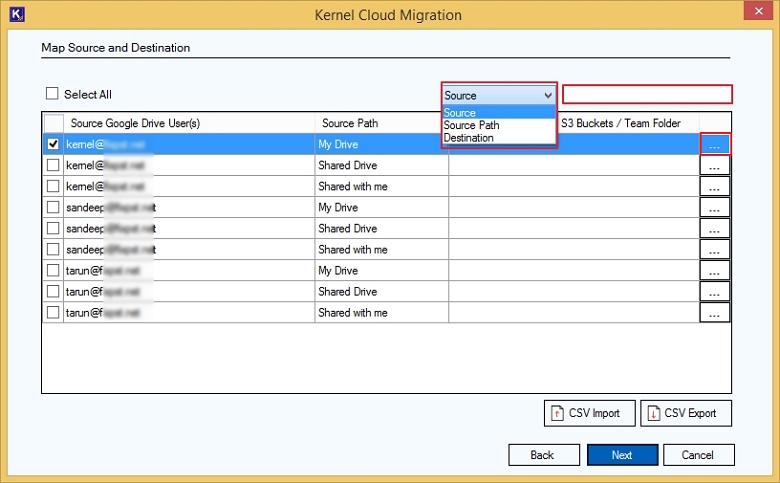Check the sandeep Shared Drive row checkbox
780x483 pixels.
(53, 228)
